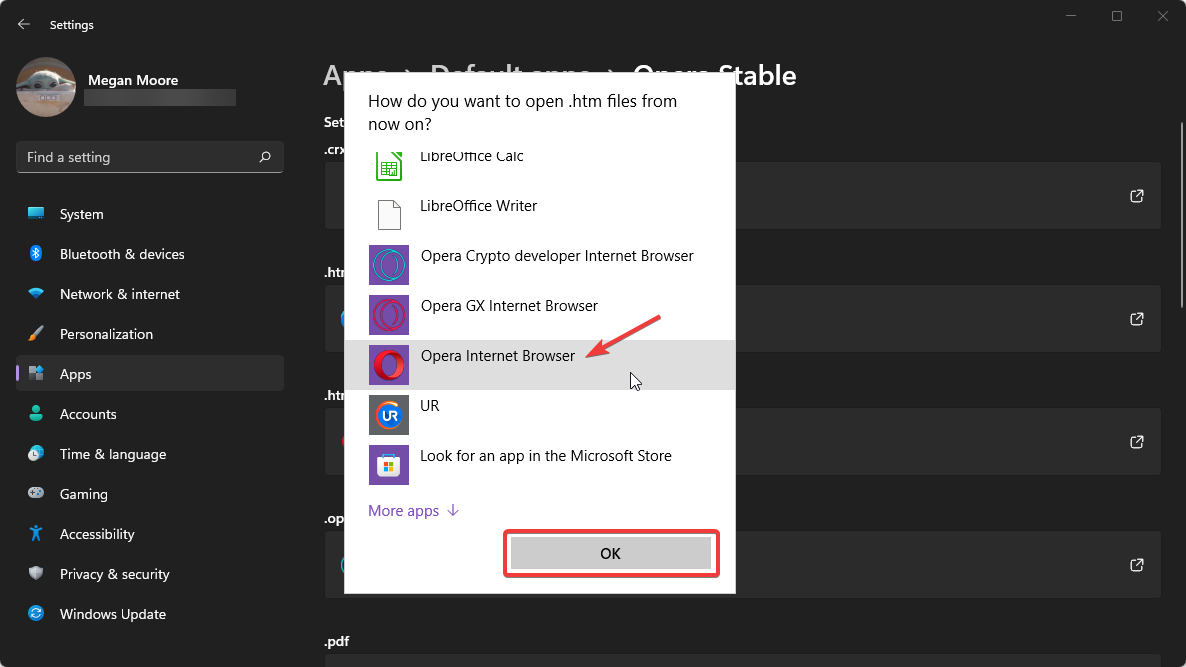1186x667 pixels.
Task: Click the Time & language globe icon
Action: pyautogui.click(x=36, y=454)
